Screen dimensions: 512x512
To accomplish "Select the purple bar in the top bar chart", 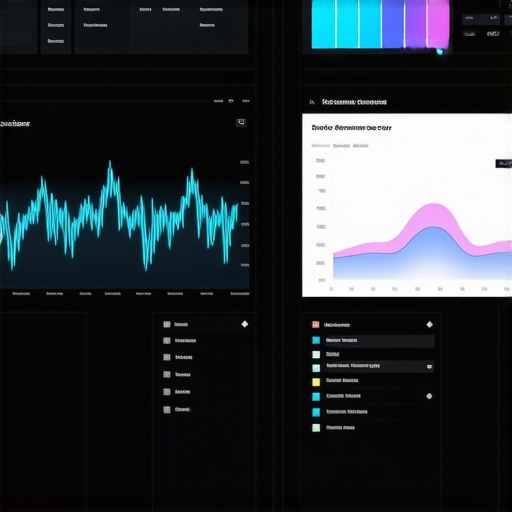I will [416, 23].
